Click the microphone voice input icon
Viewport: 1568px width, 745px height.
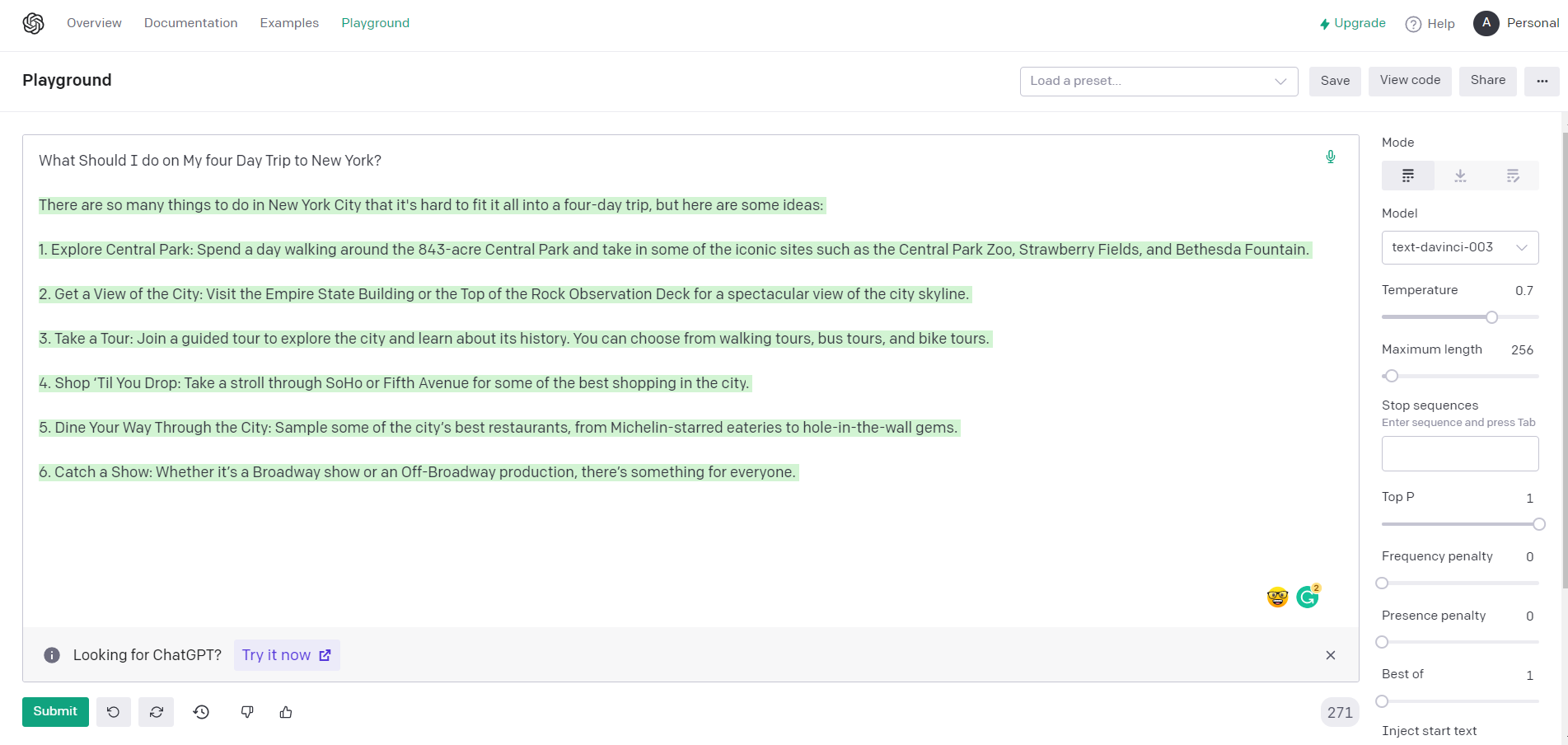(x=1330, y=157)
